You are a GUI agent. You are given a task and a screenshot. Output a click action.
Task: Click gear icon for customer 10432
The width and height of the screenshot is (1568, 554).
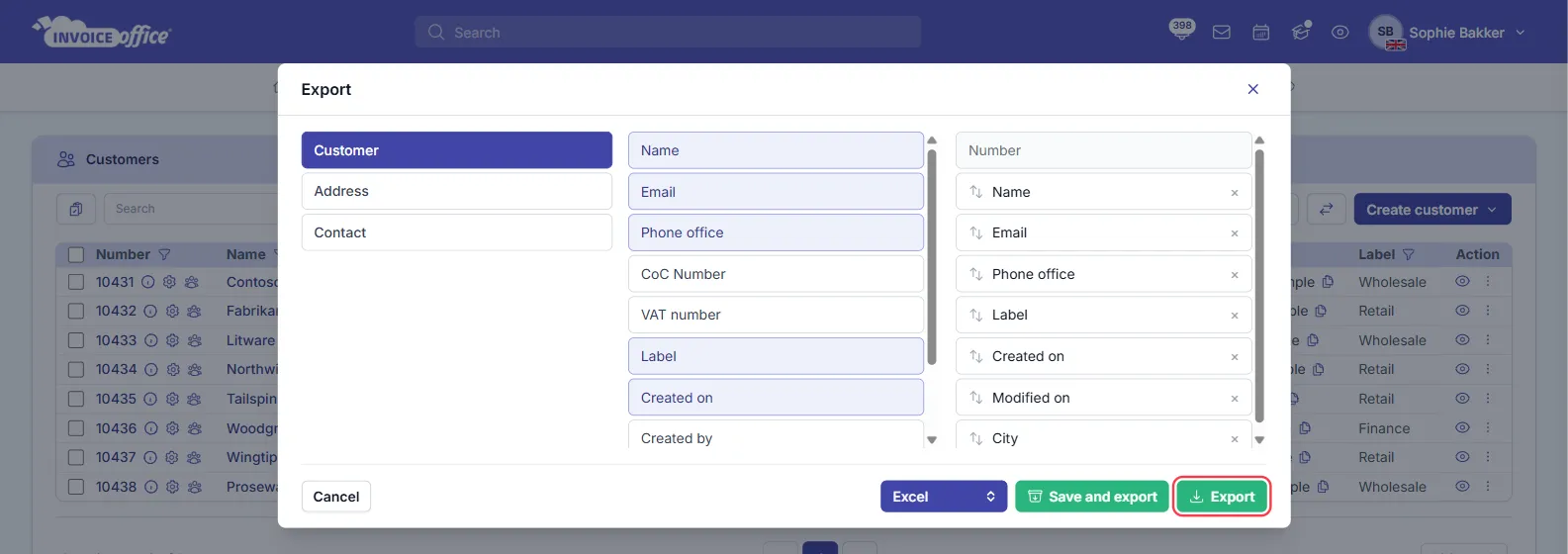pyautogui.click(x=172, y=311)
